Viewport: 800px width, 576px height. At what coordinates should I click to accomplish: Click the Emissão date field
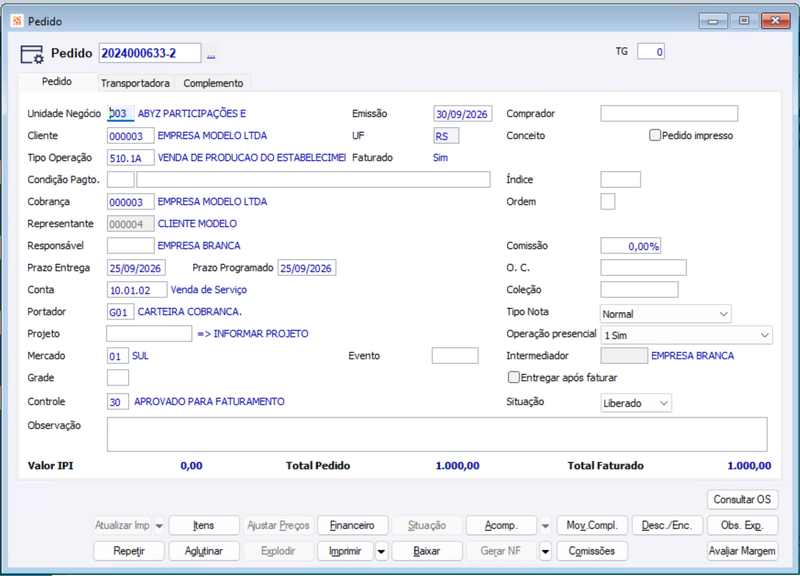pyautogui.click(x=463, y=113)
